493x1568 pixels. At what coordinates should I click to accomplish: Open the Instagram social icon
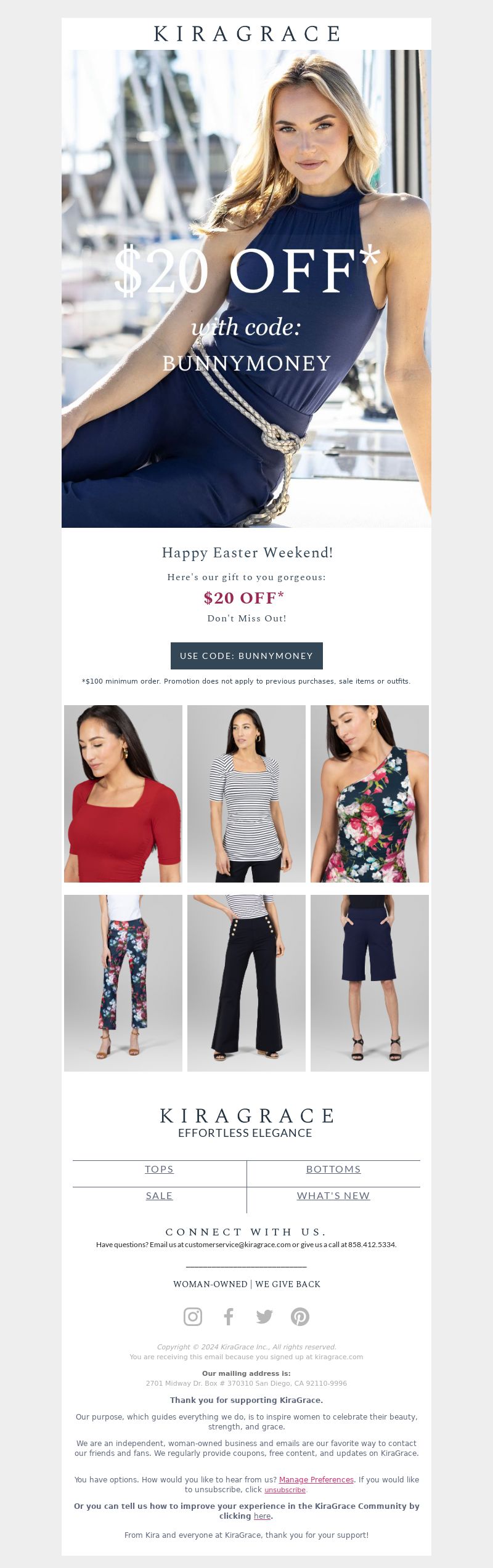tap(193, 1316)
